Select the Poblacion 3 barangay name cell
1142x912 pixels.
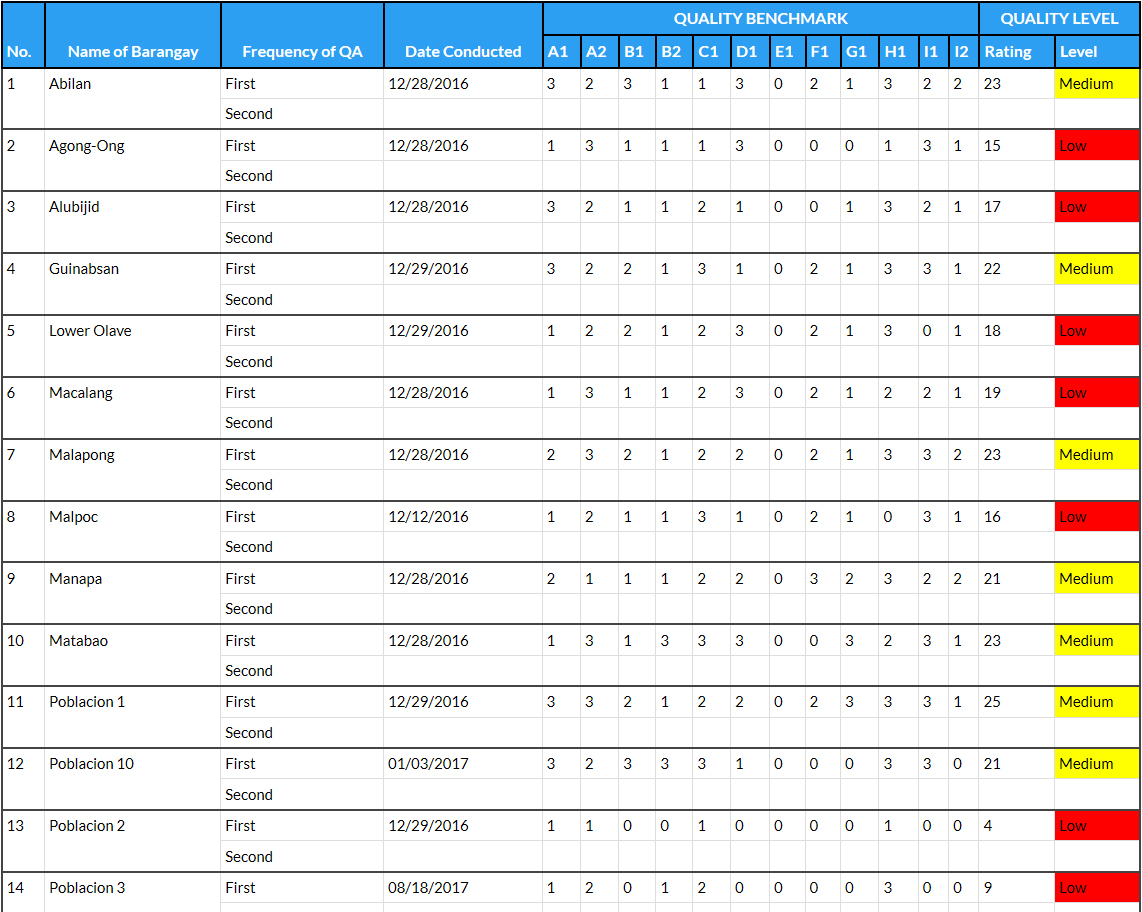[133, 892]
